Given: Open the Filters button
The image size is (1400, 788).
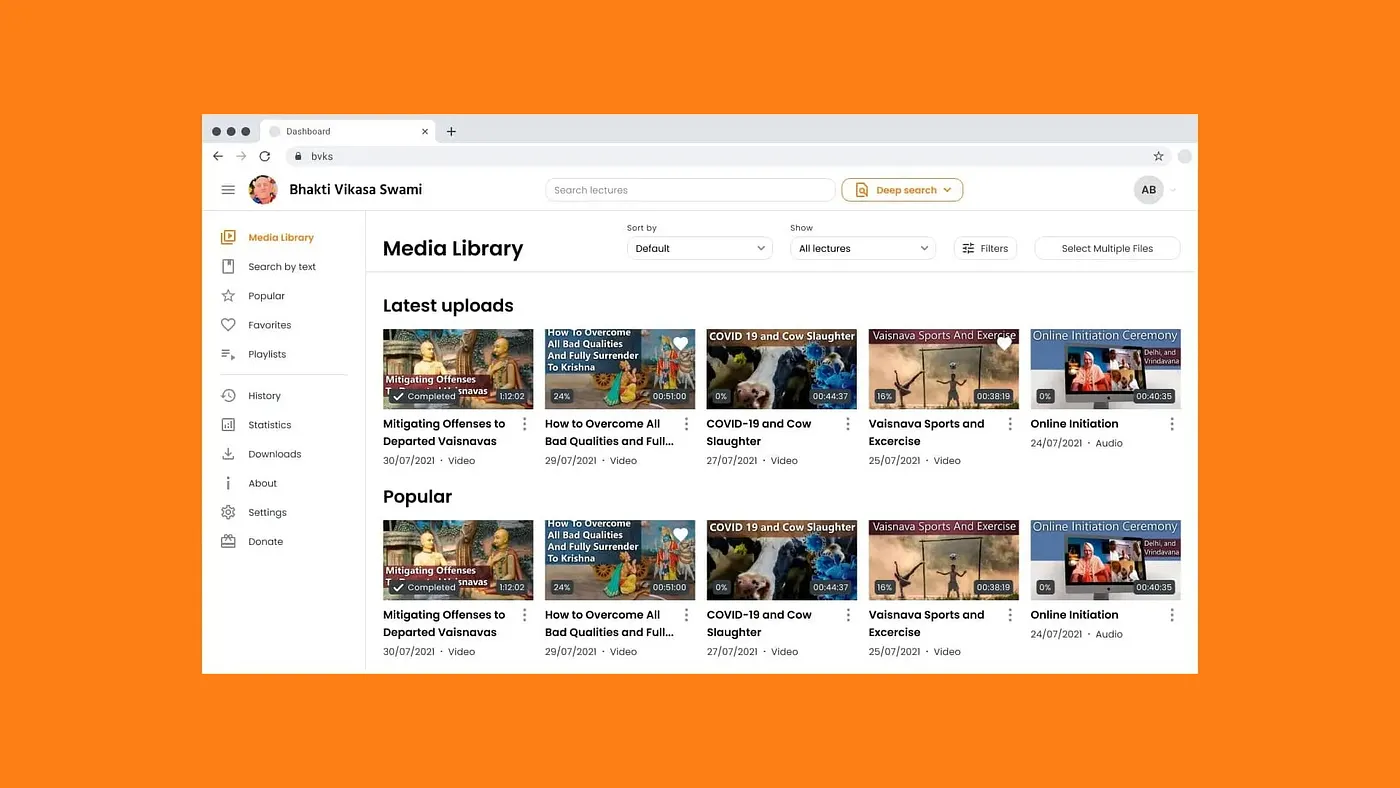Looking at the screenshot, I should (x=985, y=249).
